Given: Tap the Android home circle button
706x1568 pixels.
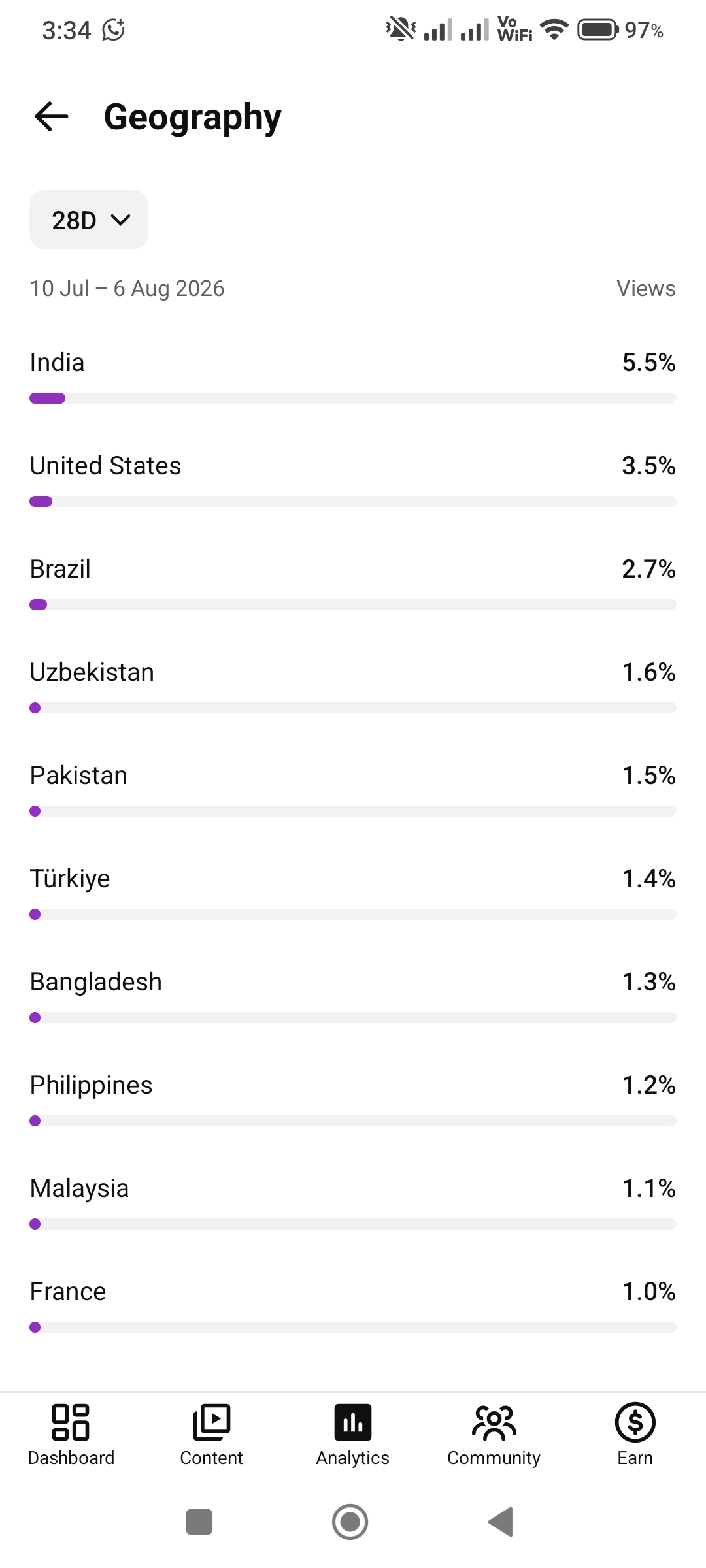Looking at the screenshot, I should (x=350, y=1522).
